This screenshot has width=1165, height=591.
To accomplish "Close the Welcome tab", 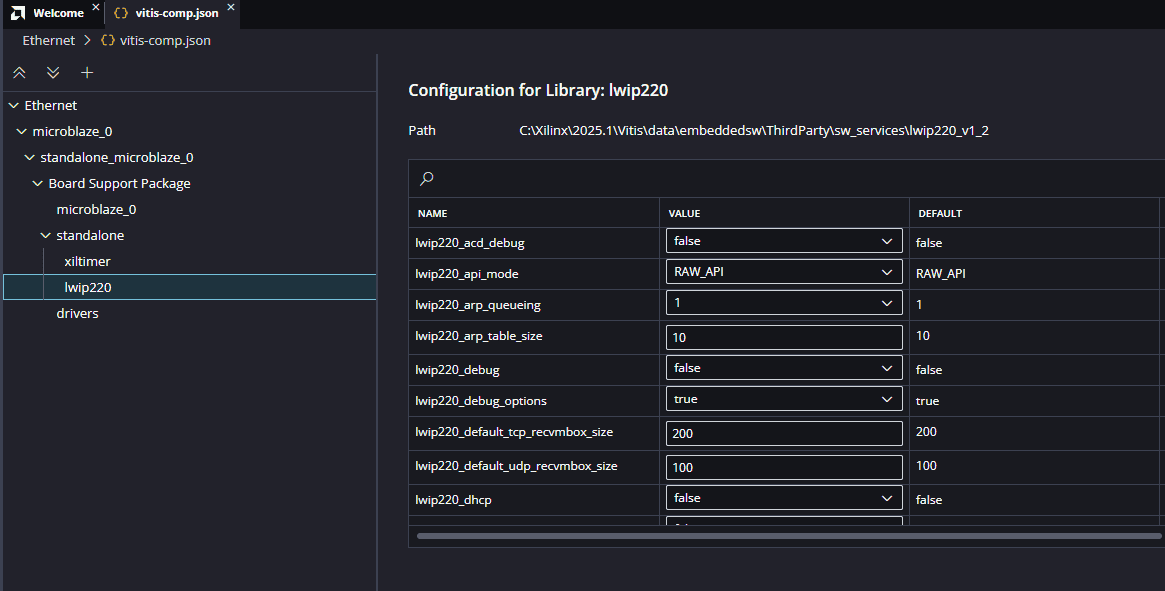I will (96, 9).
